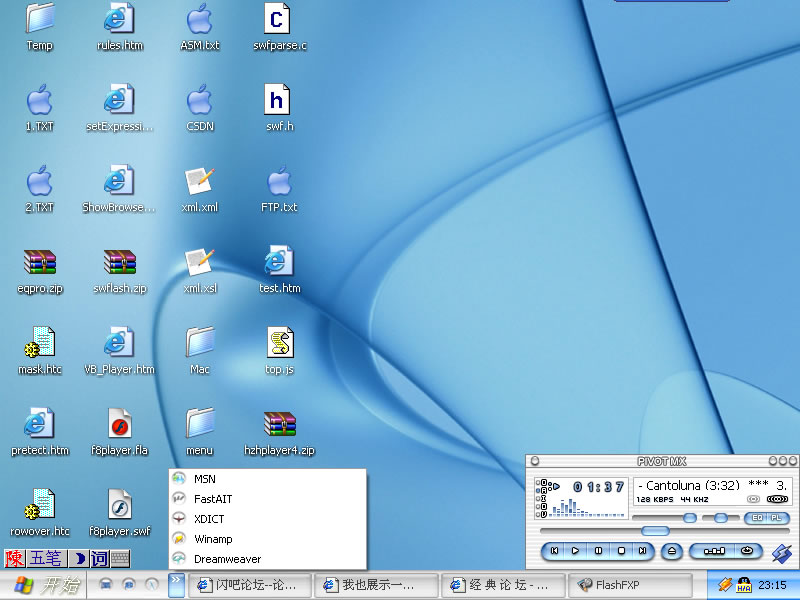800x600 pixels.
Task: Toggle shuffle in the Winamp player
Action: (x=714, y=551)
